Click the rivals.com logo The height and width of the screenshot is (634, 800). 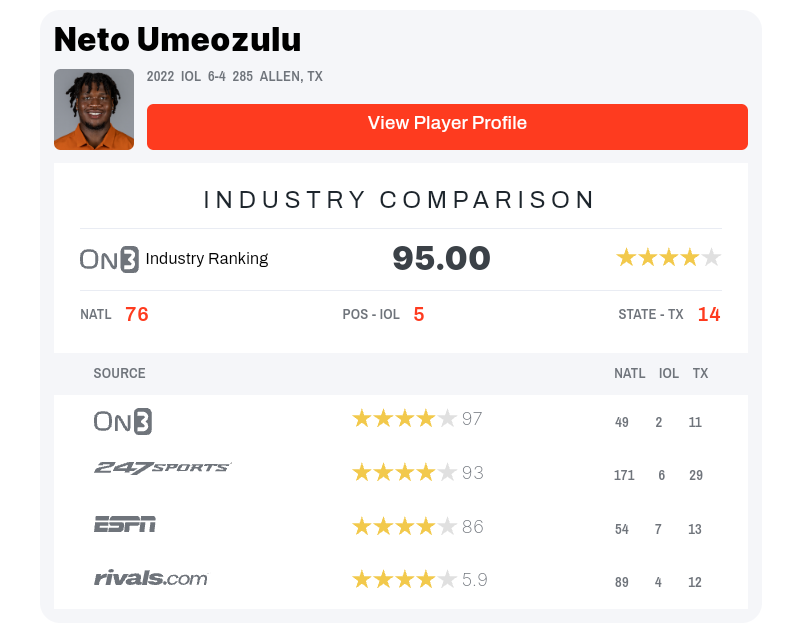click(150, 578)
